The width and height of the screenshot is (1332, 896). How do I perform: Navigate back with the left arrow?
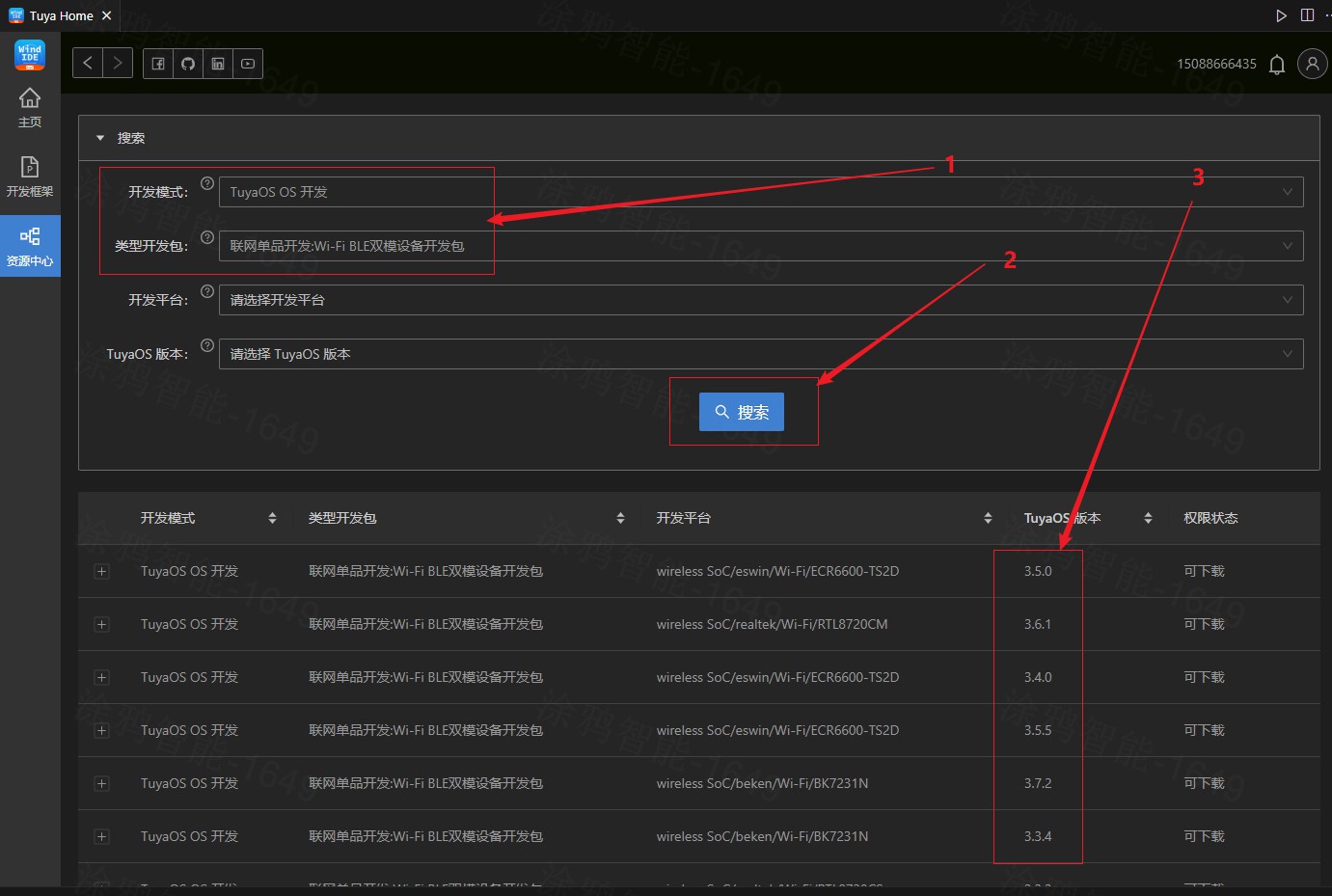click(88, 63)
